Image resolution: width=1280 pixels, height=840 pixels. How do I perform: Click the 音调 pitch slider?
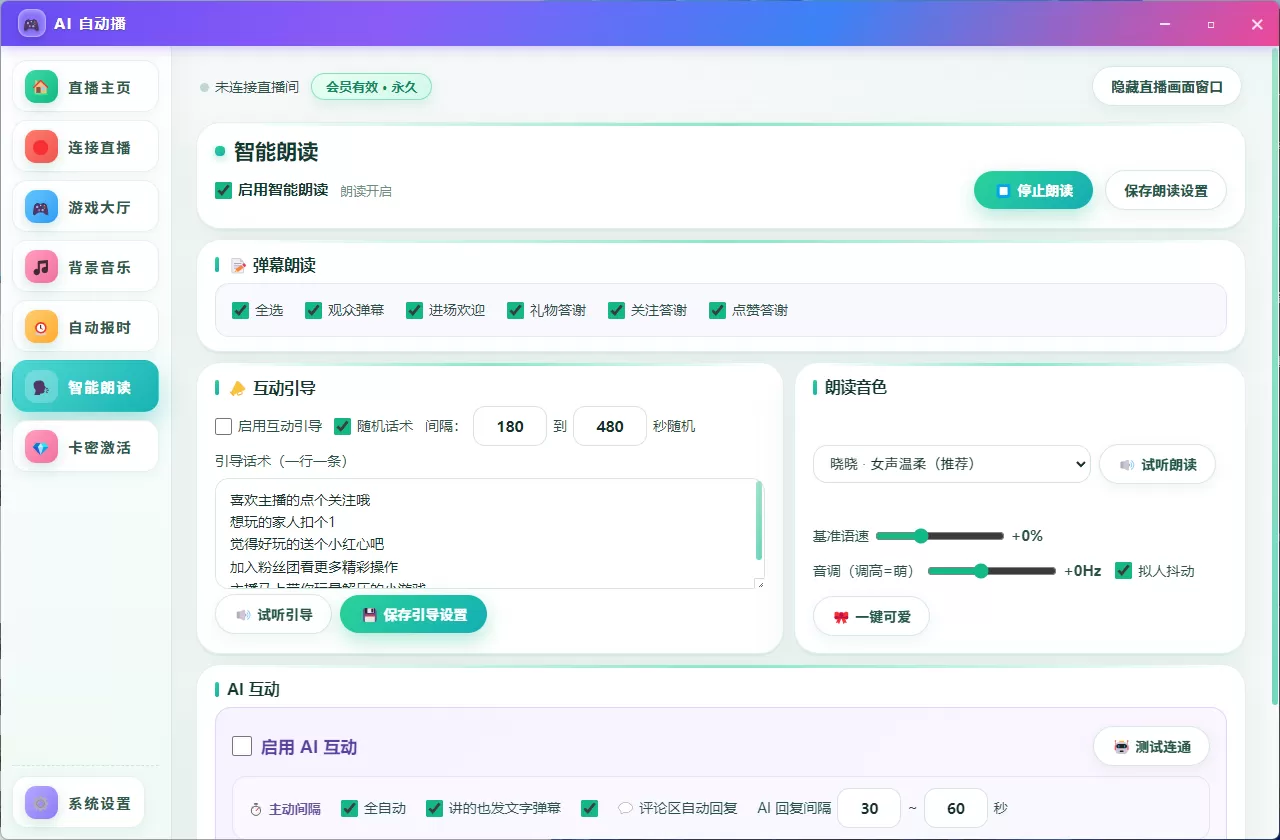992,571
